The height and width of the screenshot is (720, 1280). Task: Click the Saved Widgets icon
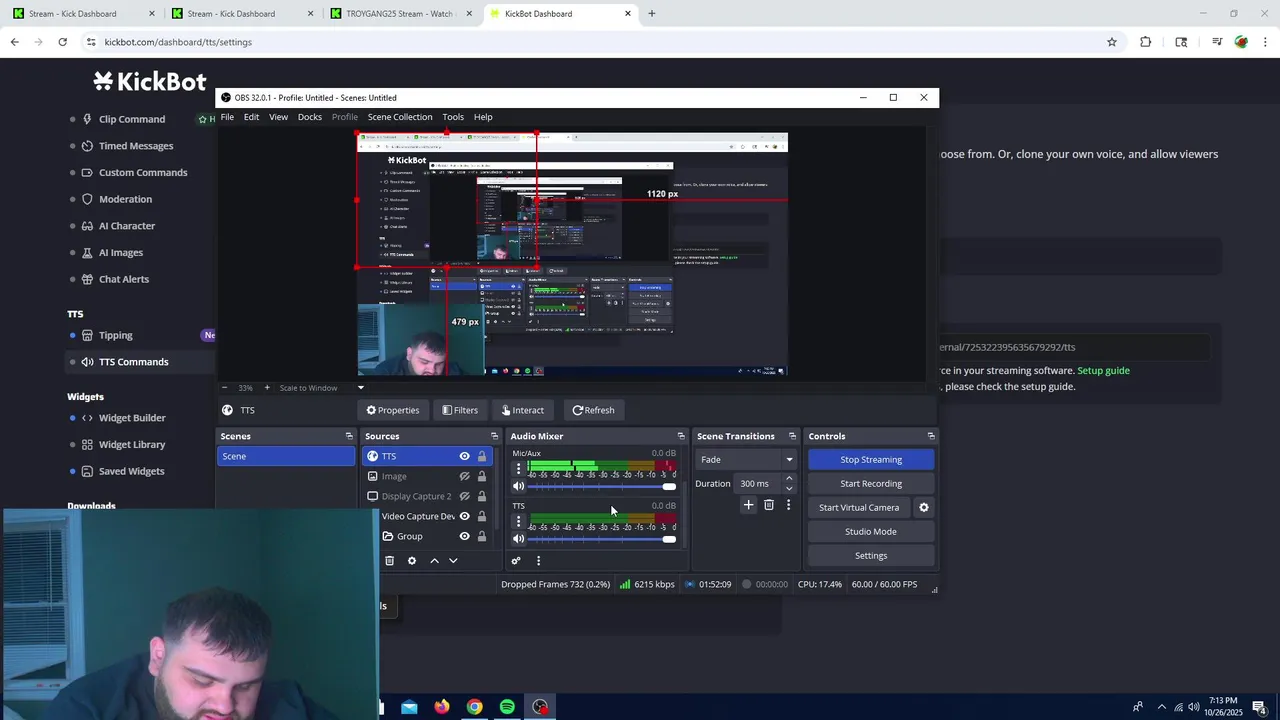click(x=88, y=471)
